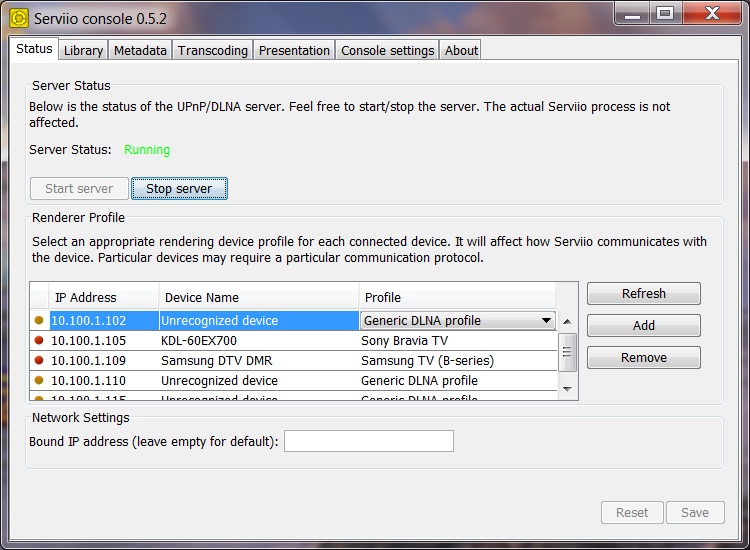Viewport: 750px width, 550px height.
Task: Click status dot for 10.100.1.102 row
Action: tap(39, 321)
